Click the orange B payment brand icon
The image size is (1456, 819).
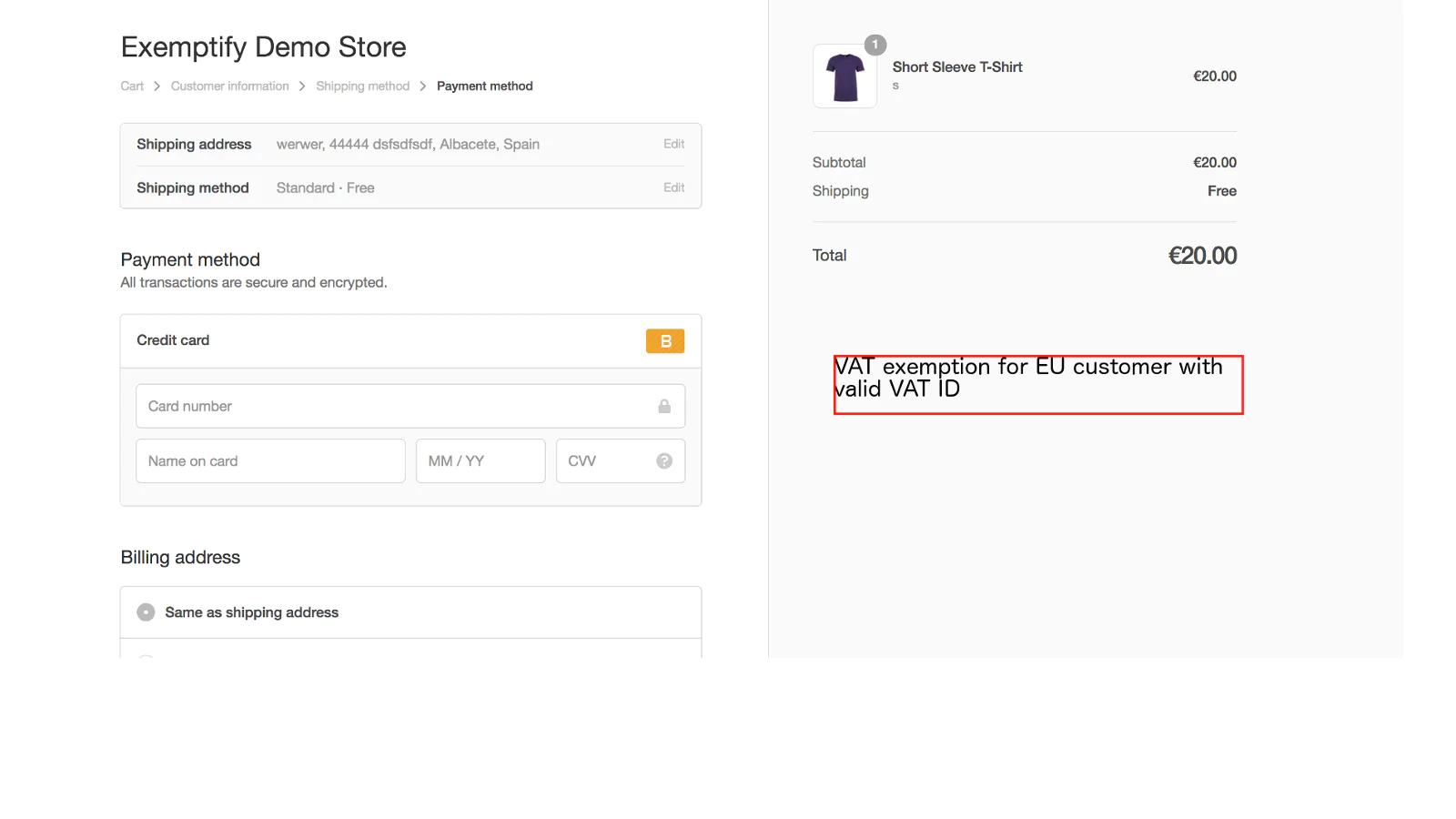665,341
